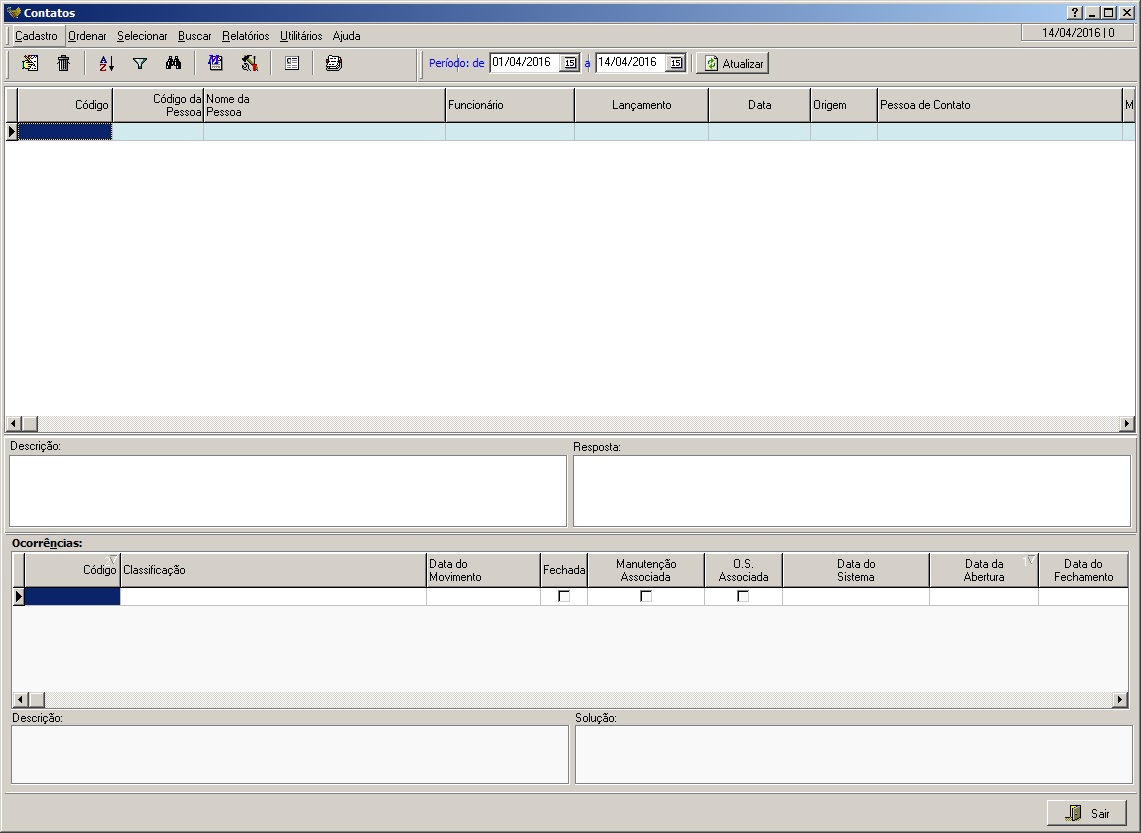The height and width of the screenshot is (833, 1141).
Task: Open the Utilitários menu
Action: (301, 36)
